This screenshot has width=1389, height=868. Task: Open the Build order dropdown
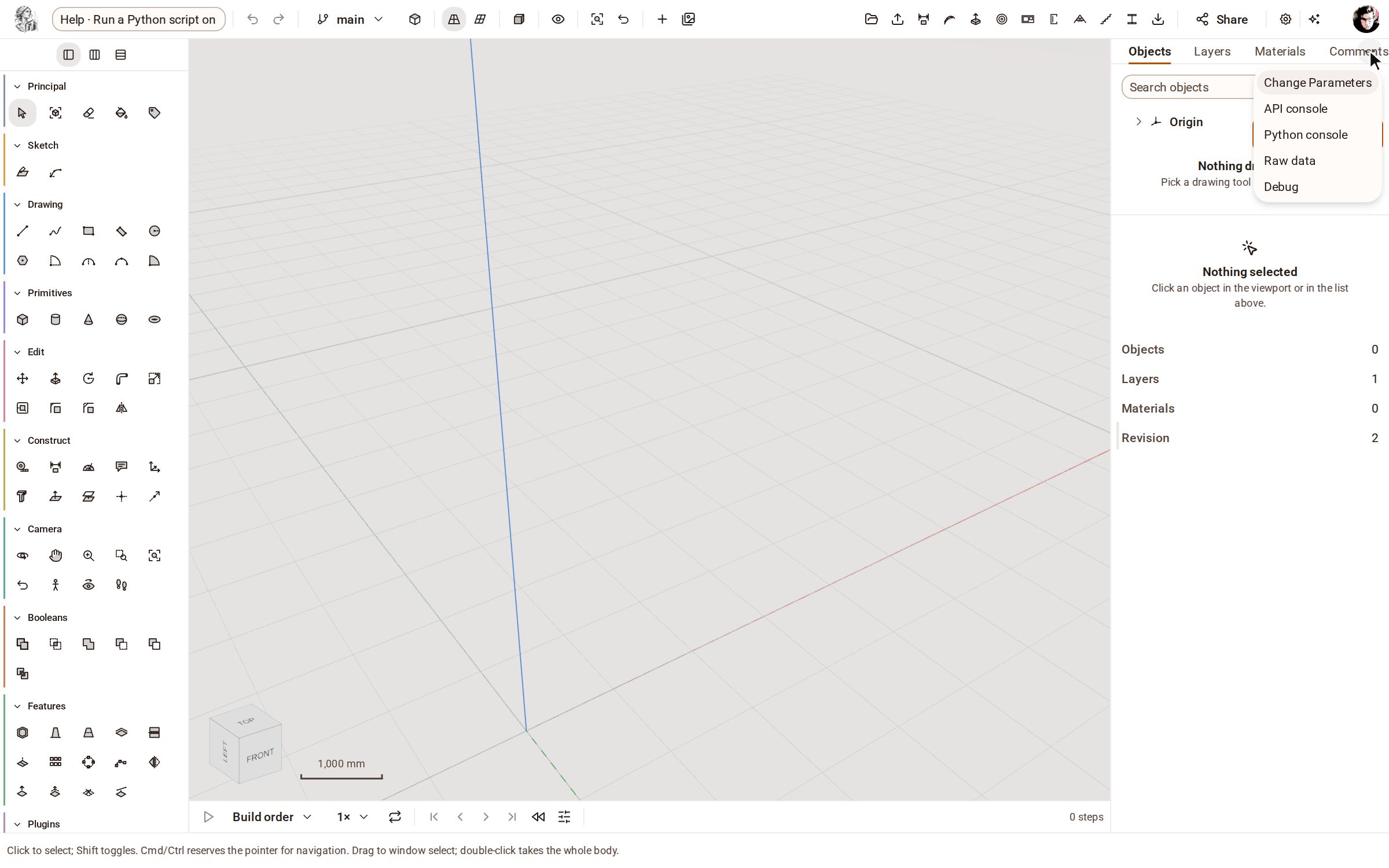(x=272, y=816)
